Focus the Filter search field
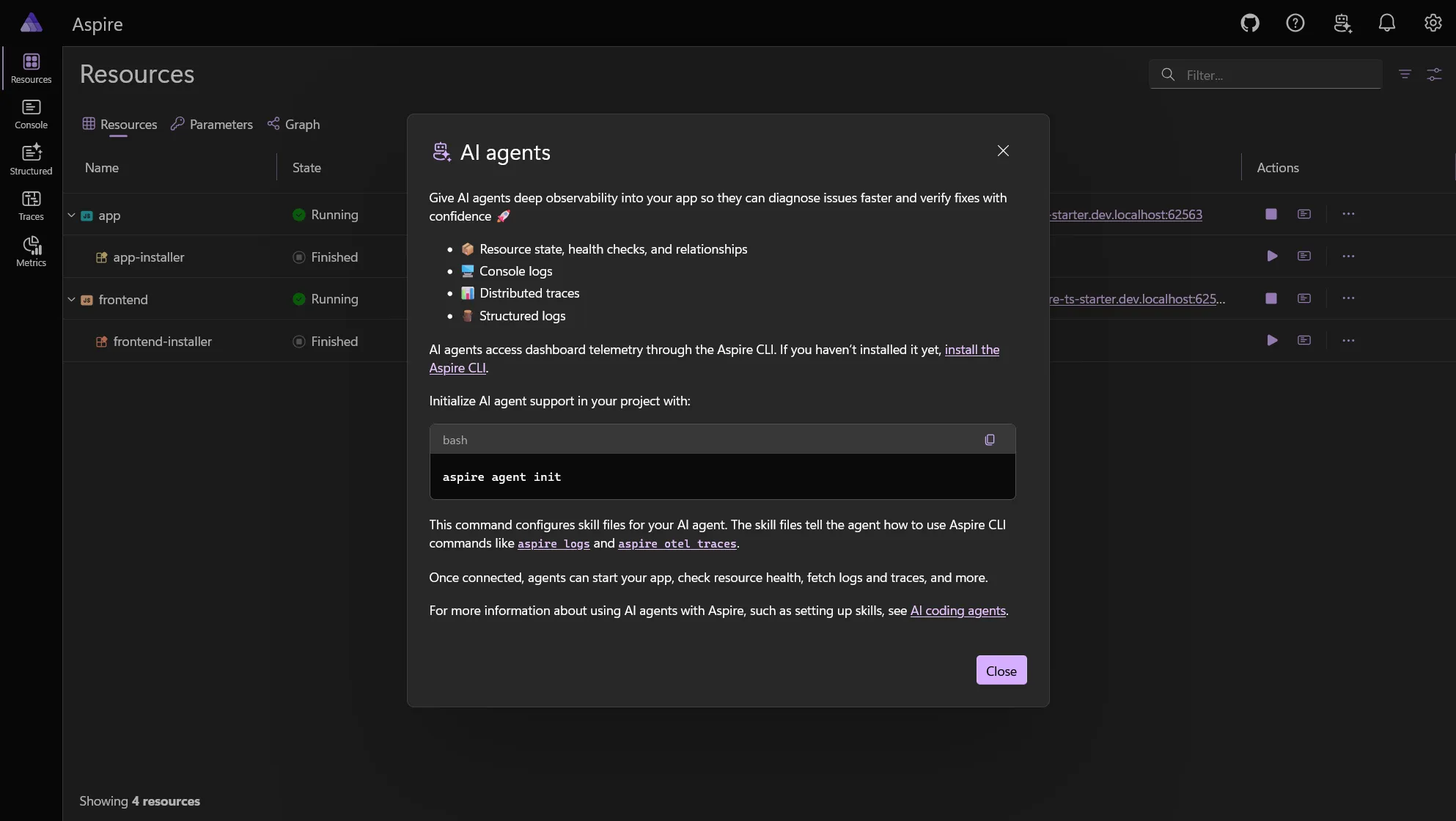The image size is (1456, 821). (x=1265, y=74)
